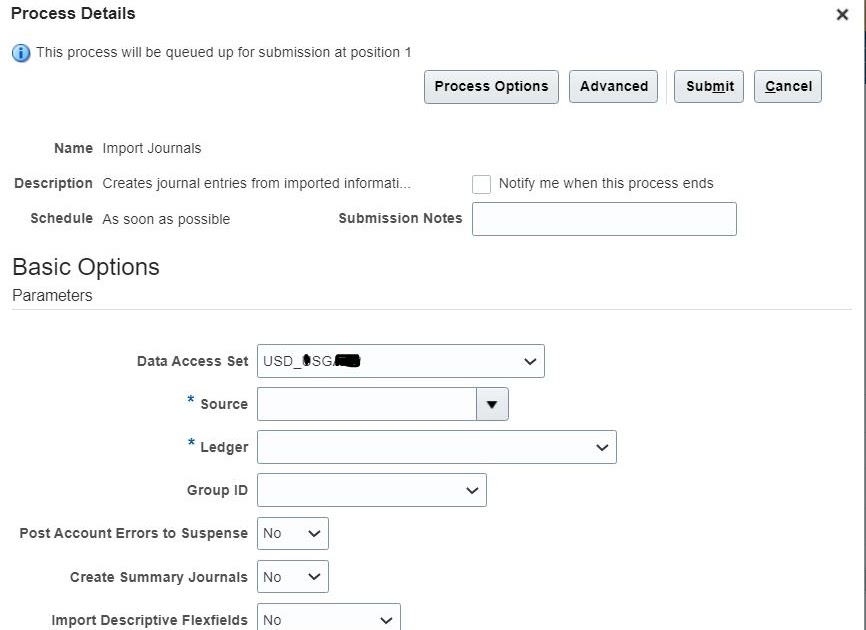Open the Ledger dropdown list
Screen dimensions: 866x630
603,447
